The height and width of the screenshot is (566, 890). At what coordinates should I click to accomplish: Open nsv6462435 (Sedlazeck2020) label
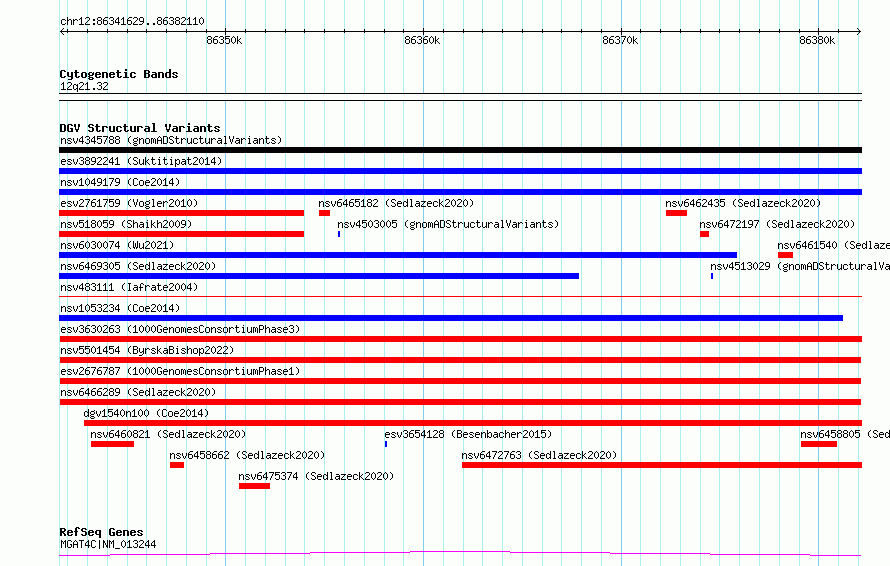pyautogui.click(x=743, y=203)
